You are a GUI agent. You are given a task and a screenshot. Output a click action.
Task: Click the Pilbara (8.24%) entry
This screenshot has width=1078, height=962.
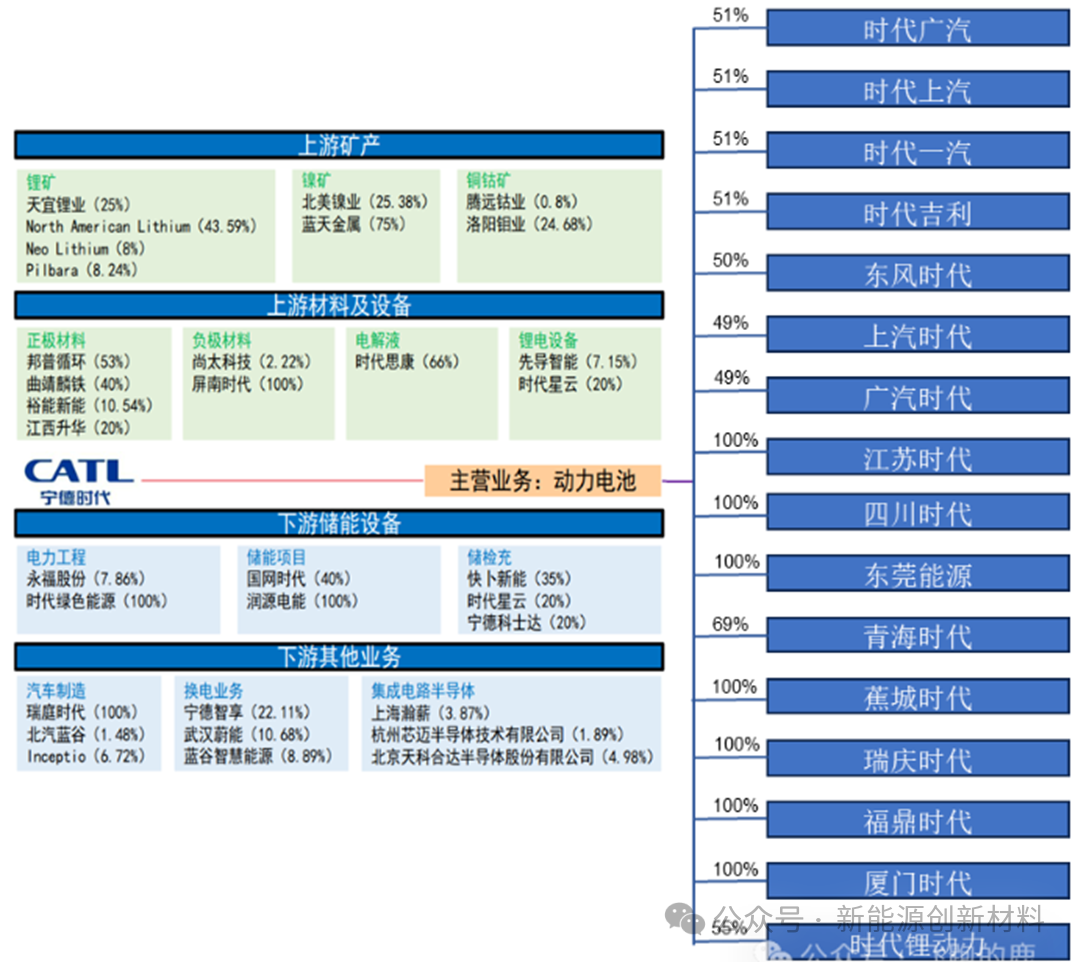(x=82, y=270)
